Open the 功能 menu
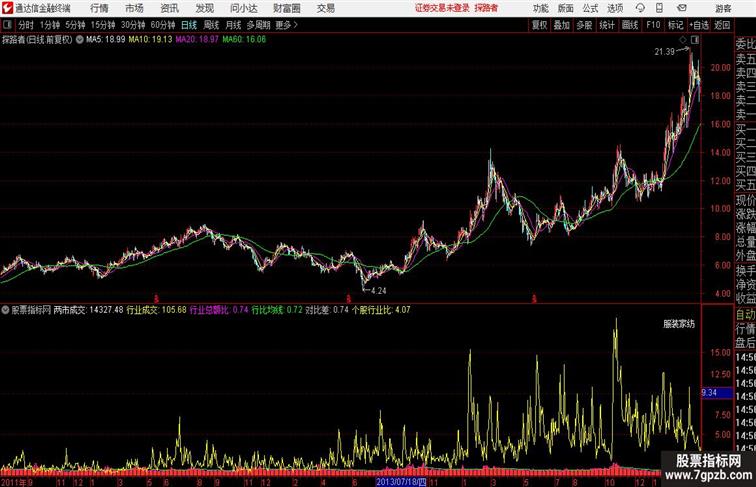 540,8
